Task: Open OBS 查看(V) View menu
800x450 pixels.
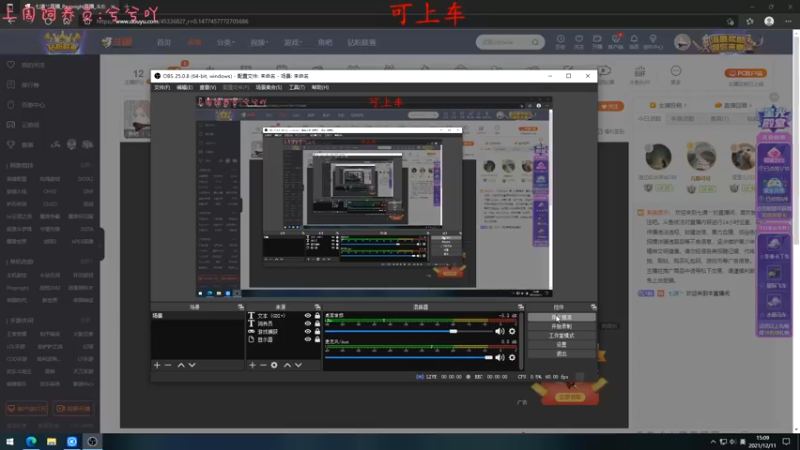Action: 208,87
